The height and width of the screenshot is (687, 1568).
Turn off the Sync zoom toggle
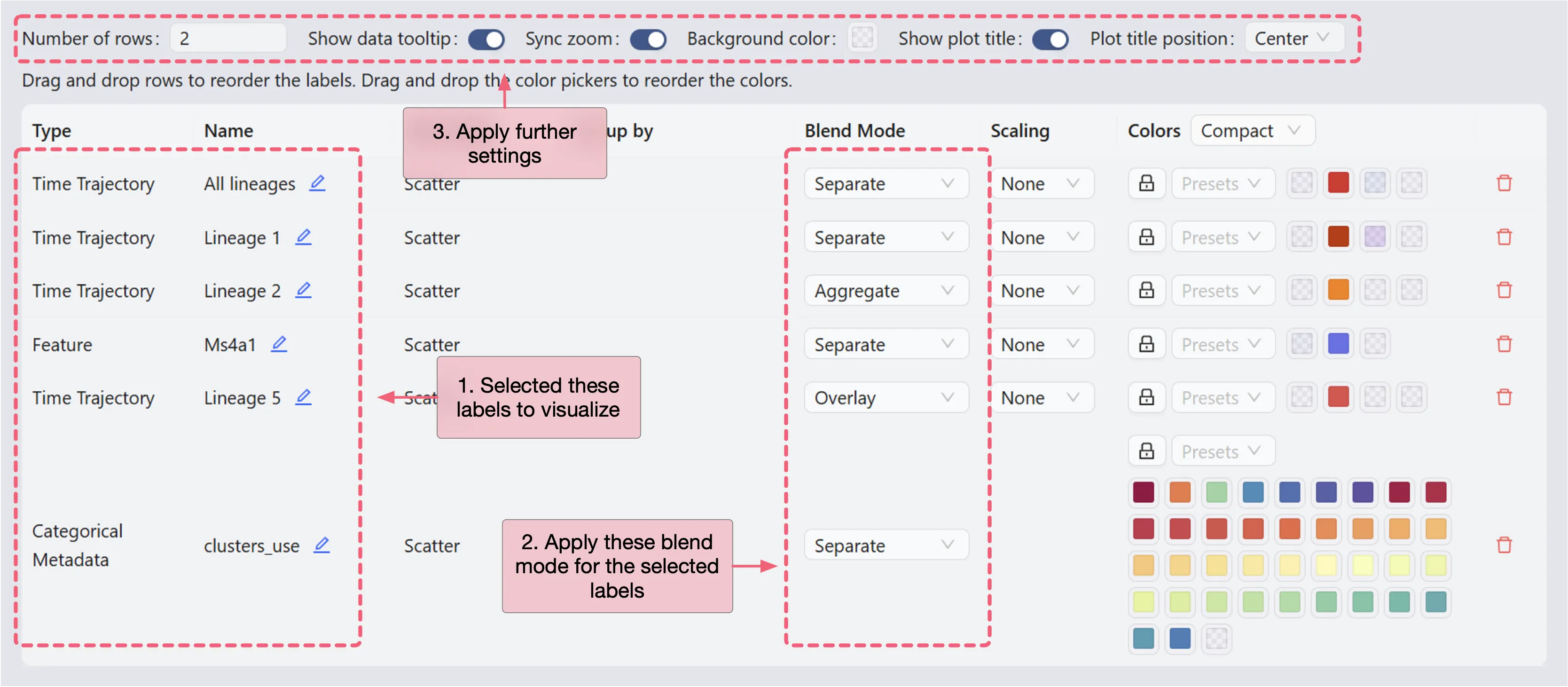(x=648, y=39)
